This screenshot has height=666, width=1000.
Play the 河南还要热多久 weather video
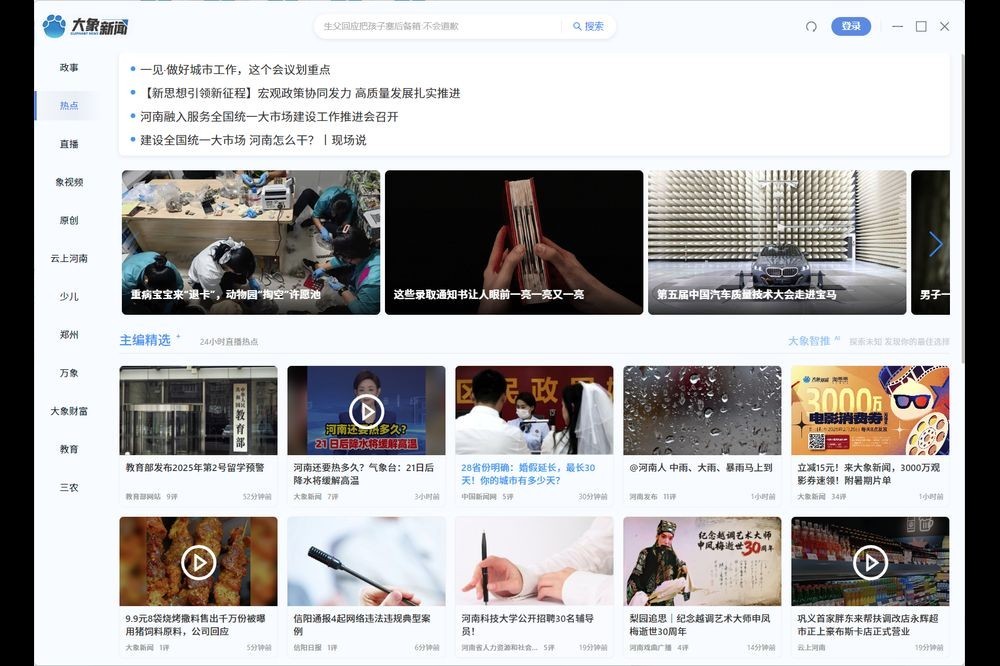(366, 411)
